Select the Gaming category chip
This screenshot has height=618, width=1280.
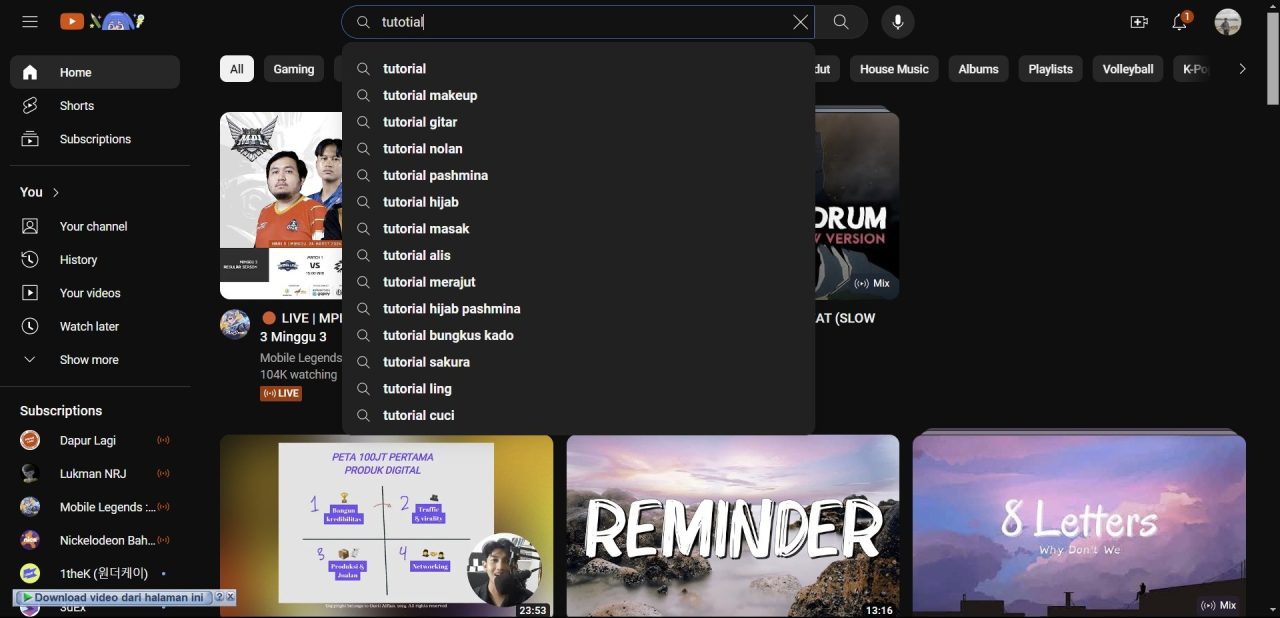coord(293,69)
